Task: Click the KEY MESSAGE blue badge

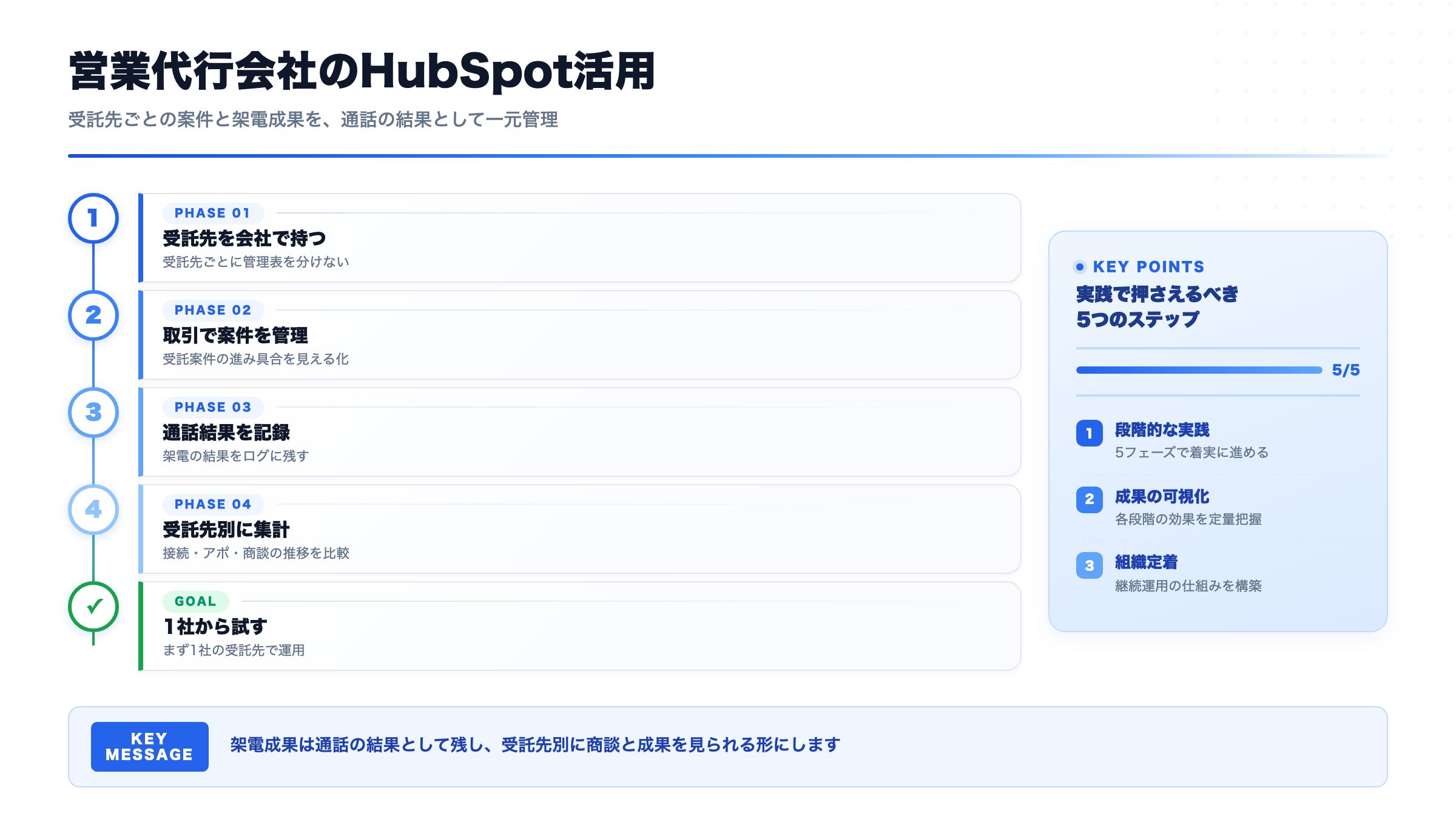Action: [149, 747]
